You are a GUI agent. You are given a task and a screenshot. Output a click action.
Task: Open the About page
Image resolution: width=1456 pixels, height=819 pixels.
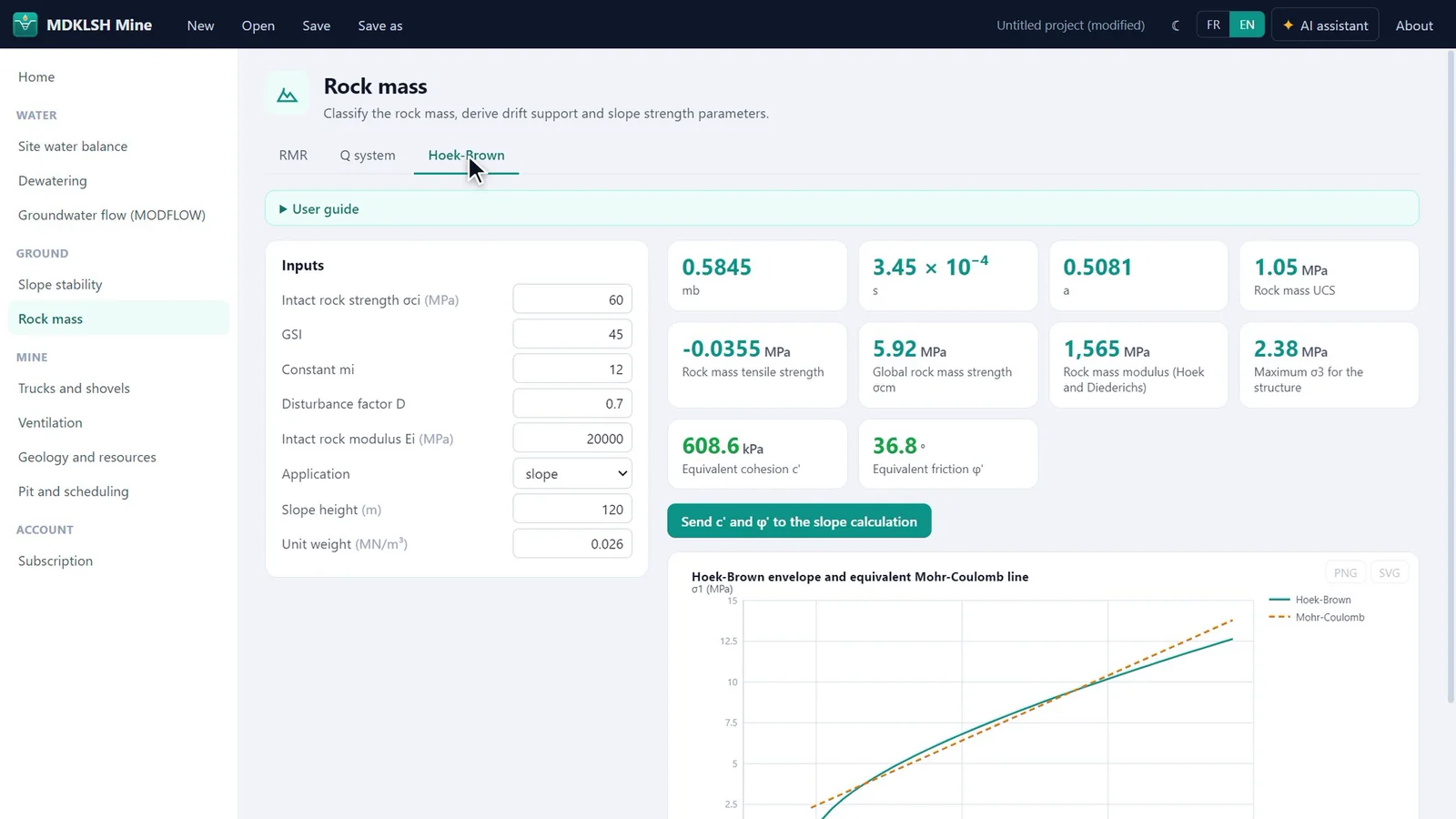pyautogui.click(x=1414, y=25)
